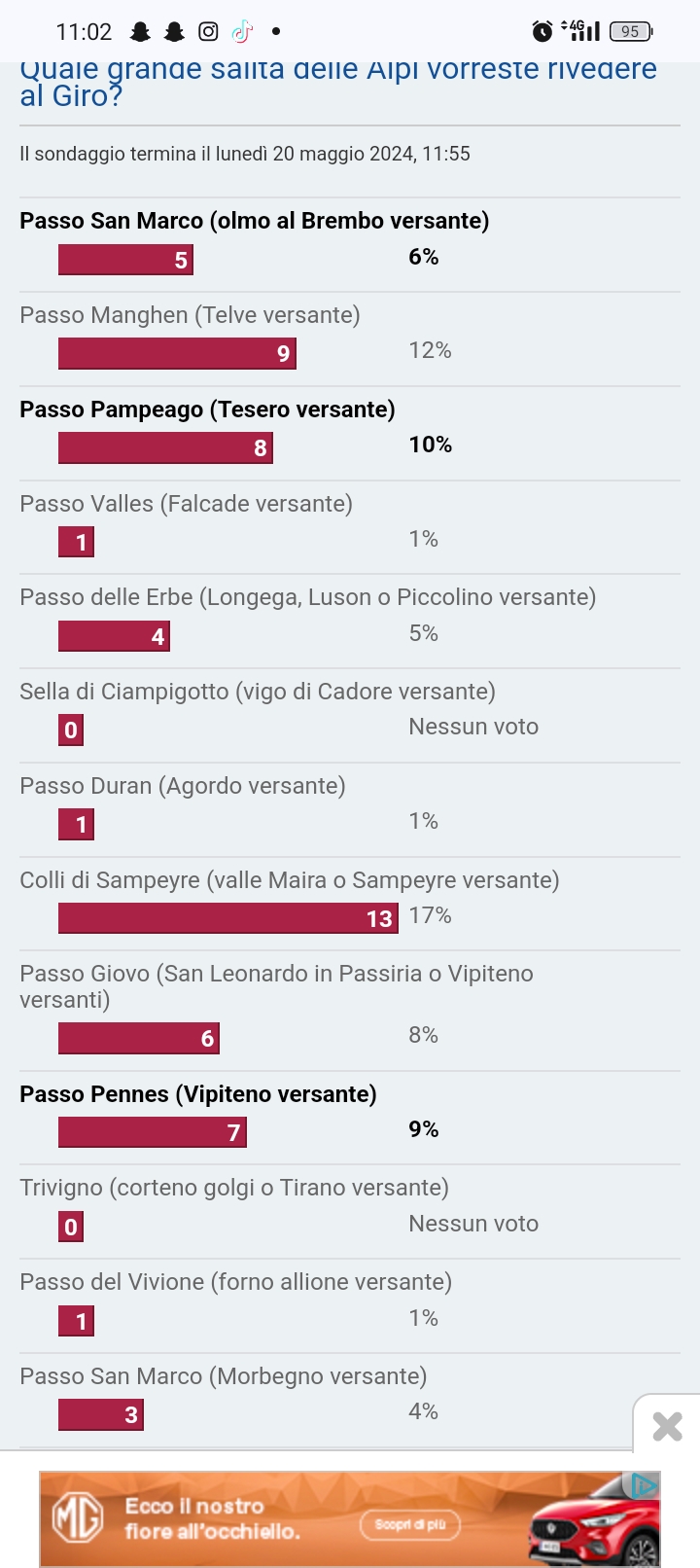Tap the alarm clock status icon
This screenshot has height=1568, width=700.
pos(542,32)
